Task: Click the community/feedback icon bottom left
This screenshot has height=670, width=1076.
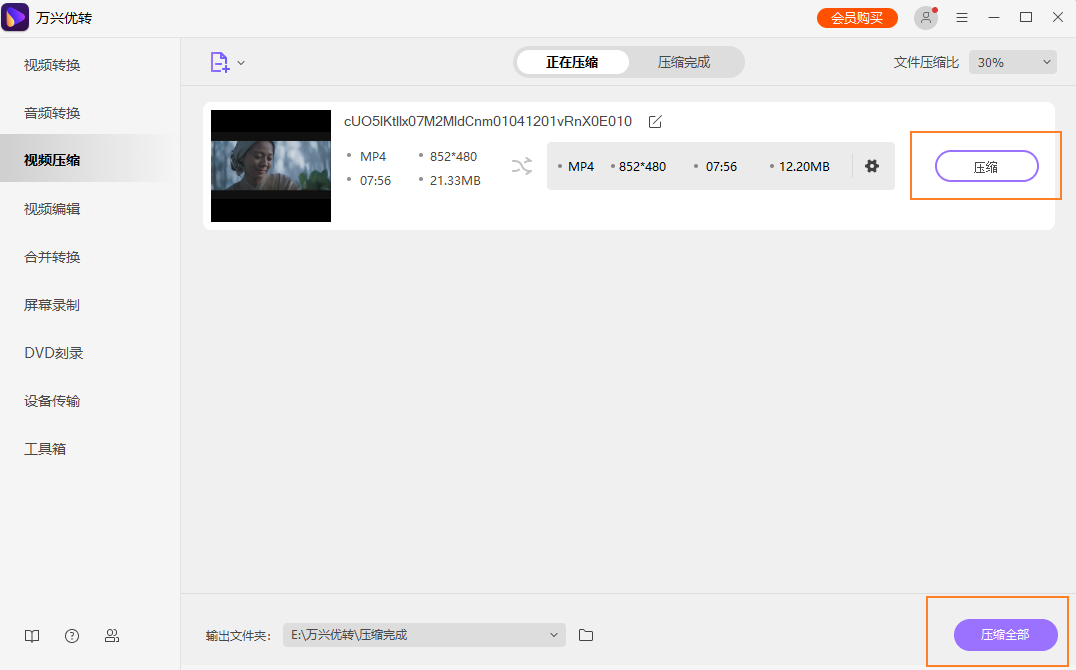Action: (x=111, y=635)
